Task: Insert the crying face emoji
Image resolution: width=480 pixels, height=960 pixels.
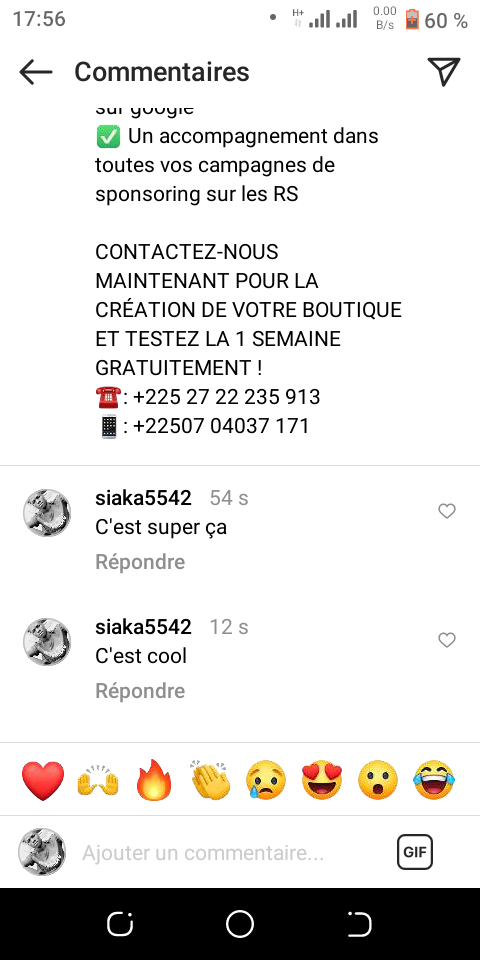Action: click(266, 780)
